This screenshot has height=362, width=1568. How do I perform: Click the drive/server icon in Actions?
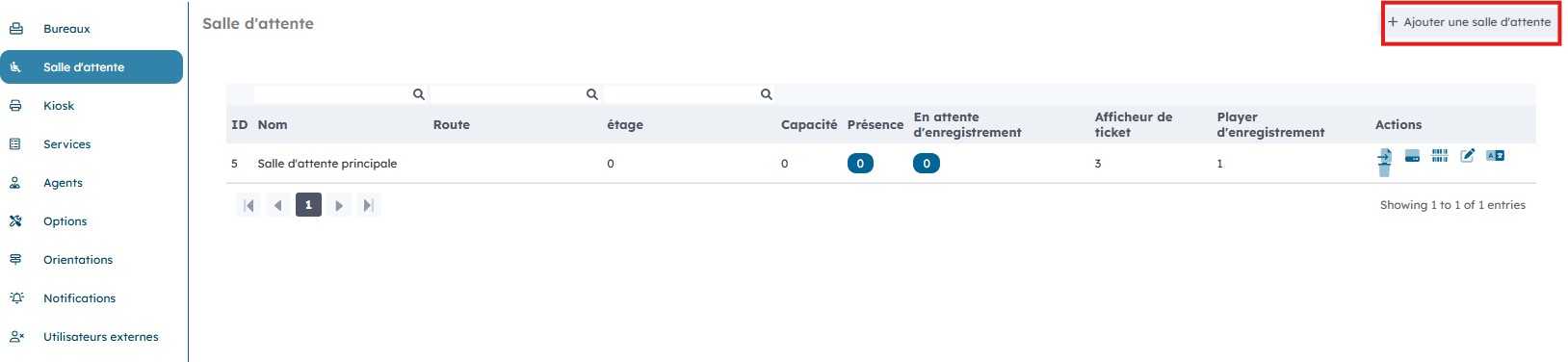(x=1412, y=156)
